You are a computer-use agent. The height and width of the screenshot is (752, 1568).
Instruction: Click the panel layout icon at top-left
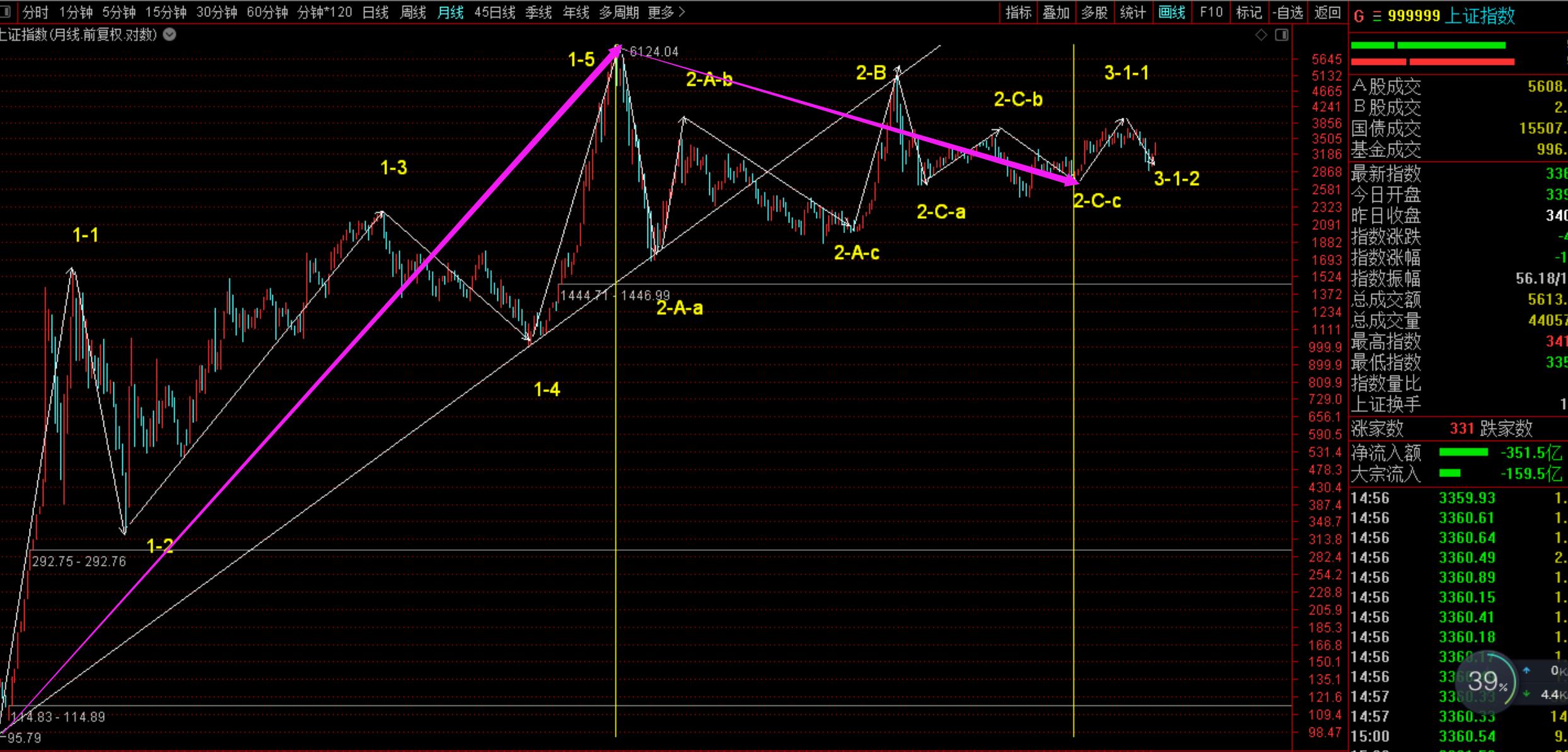pyautogui.click(x=5, y=11)
